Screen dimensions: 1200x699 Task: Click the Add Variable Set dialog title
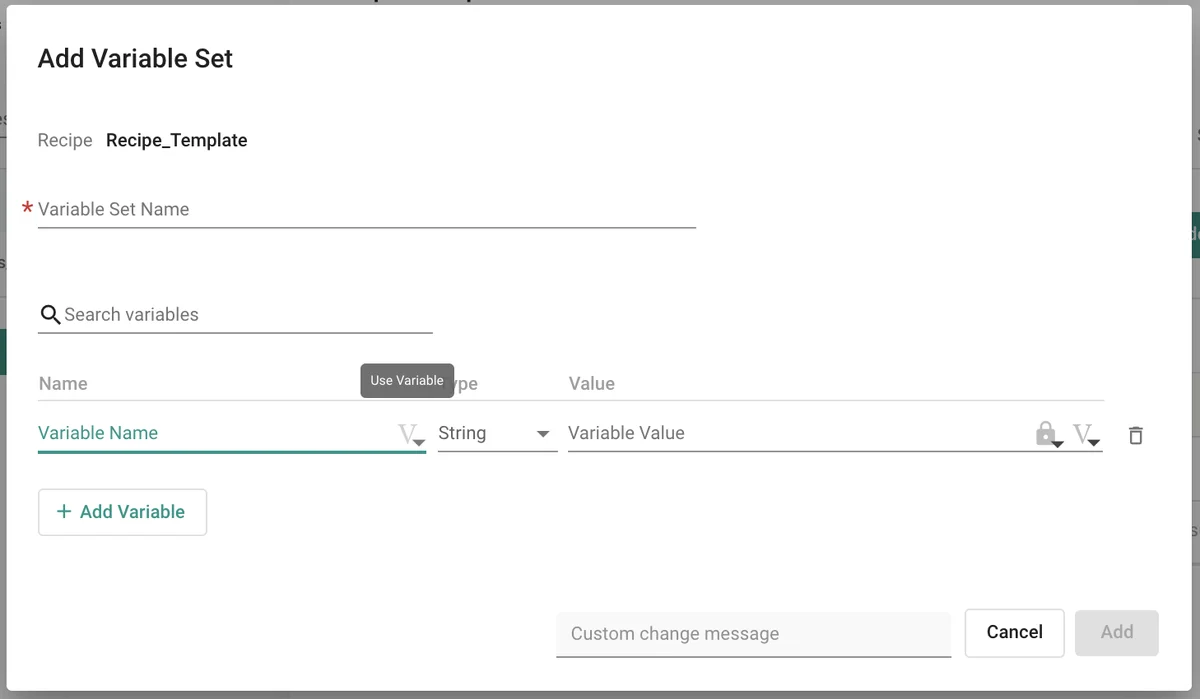(135, 59)
